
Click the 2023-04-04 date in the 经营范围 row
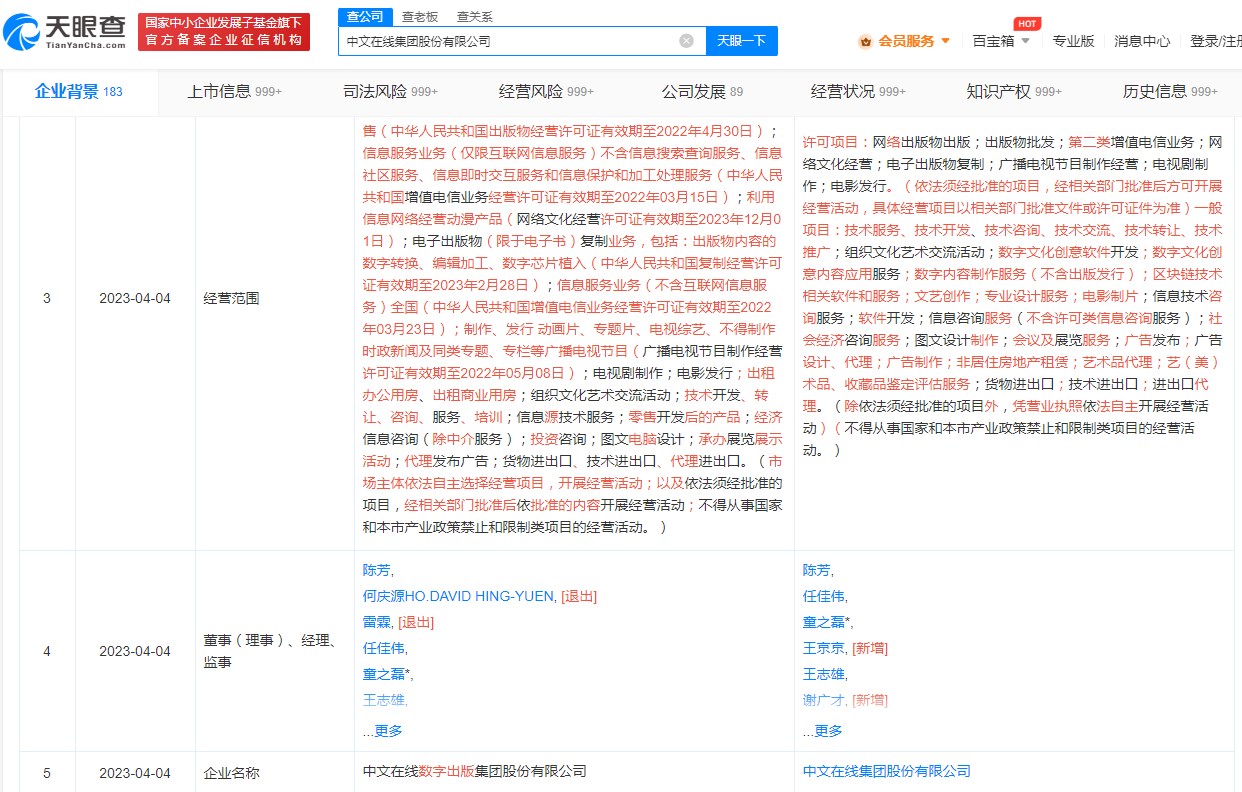pyautogui.click(x=135, y=299)
